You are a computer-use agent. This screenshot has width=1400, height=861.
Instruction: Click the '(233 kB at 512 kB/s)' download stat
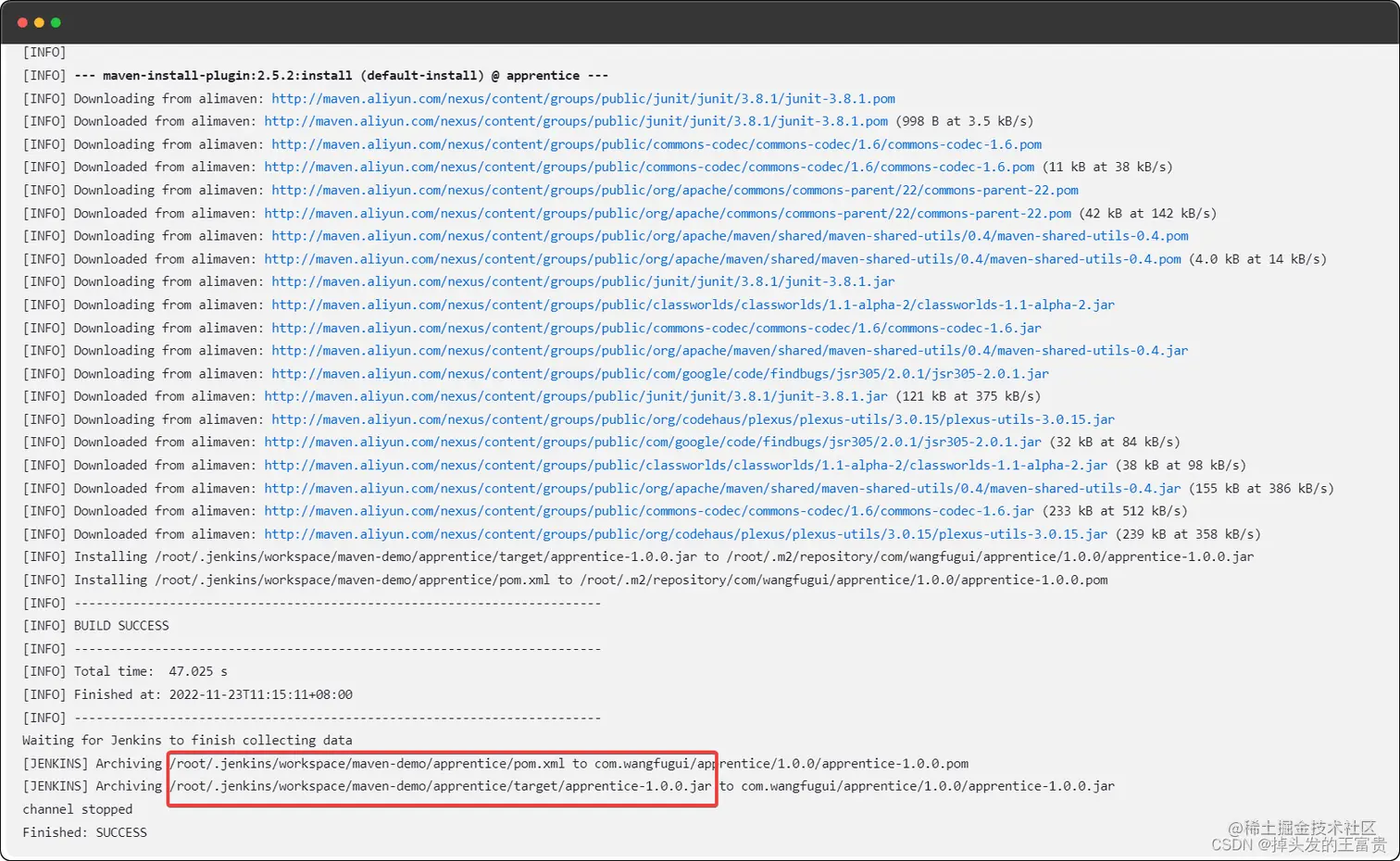[1115, 511]
